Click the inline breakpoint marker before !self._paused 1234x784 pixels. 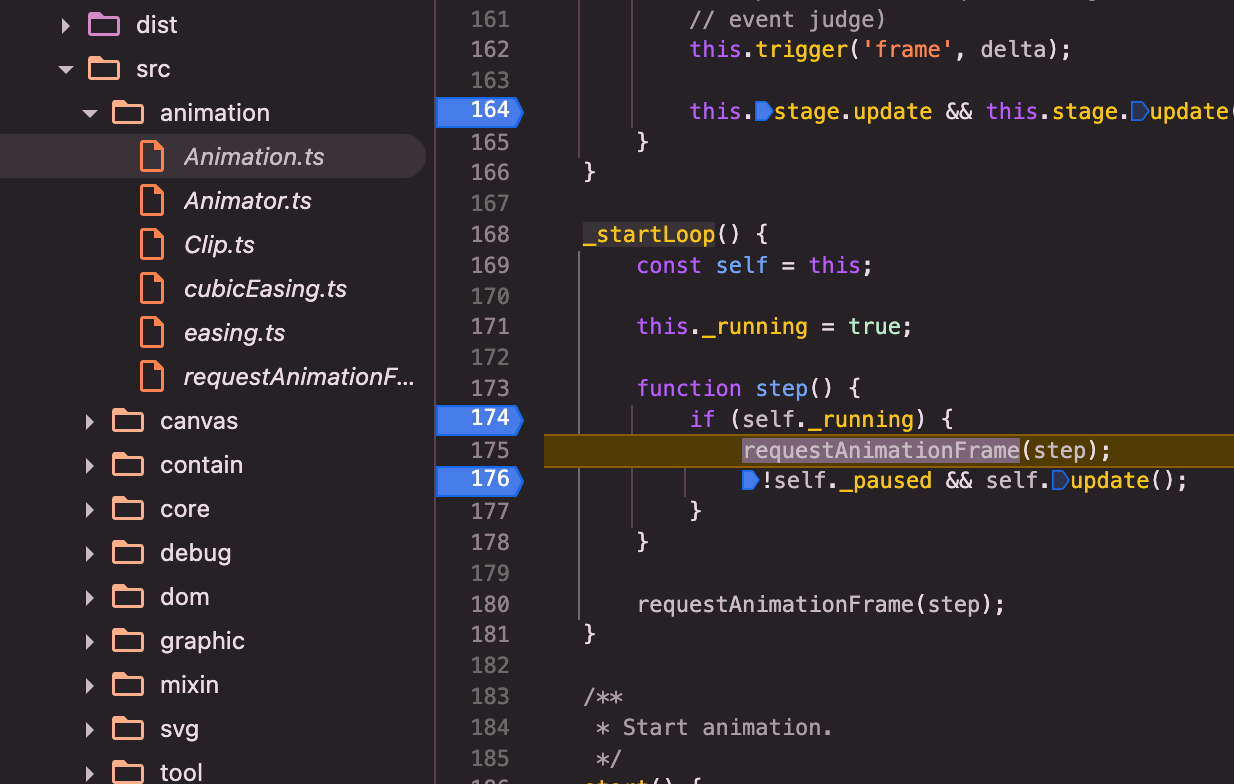(750, 481)
